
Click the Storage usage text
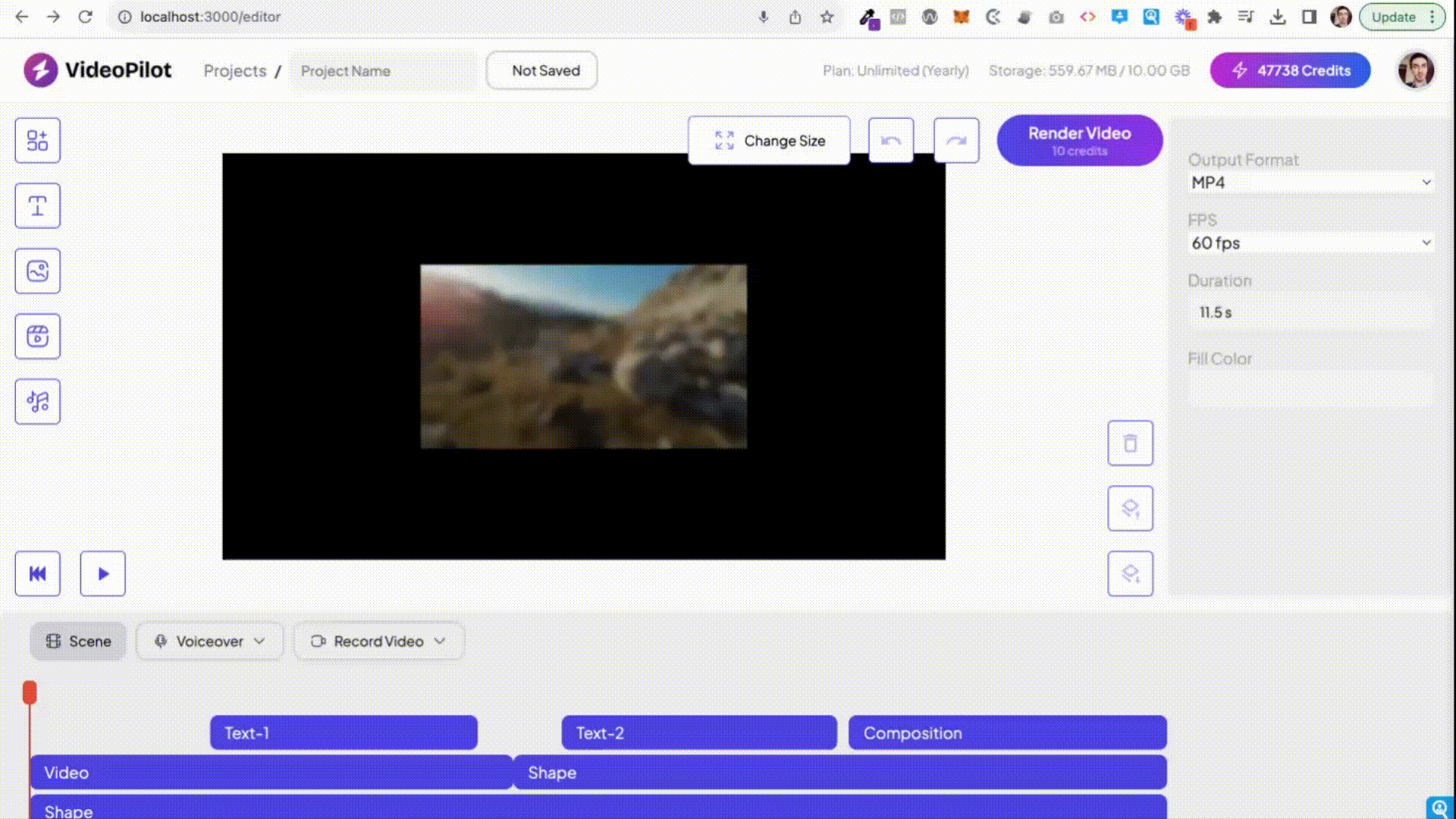point(1089,71)
